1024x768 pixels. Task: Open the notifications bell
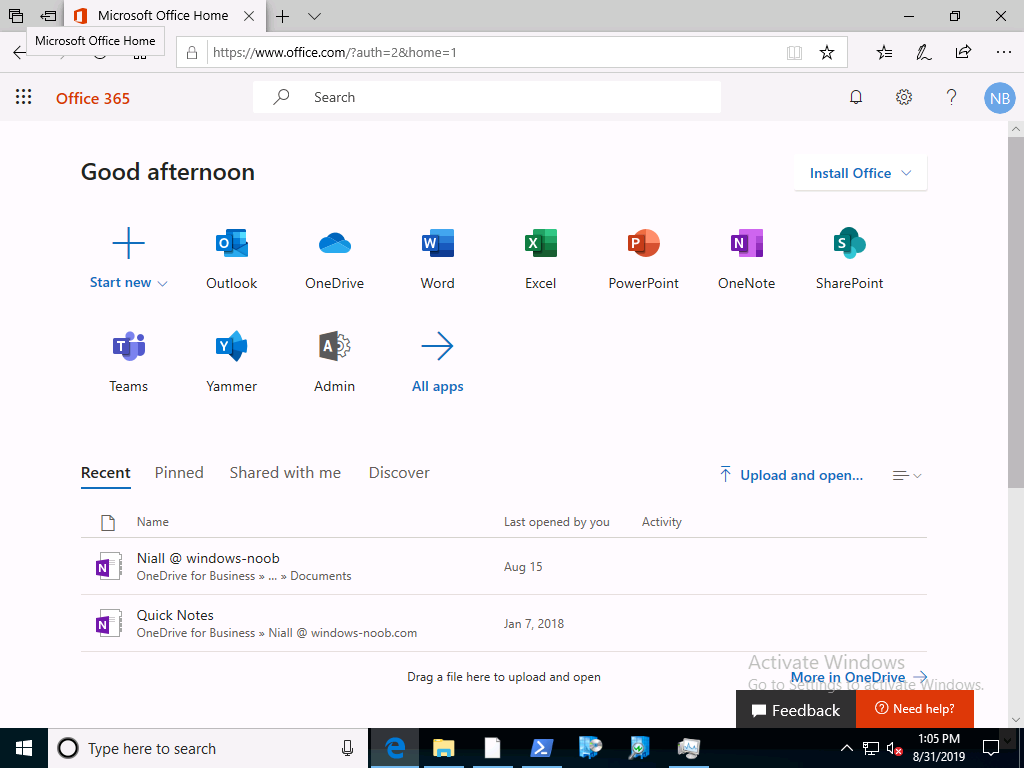click(856, 97)
